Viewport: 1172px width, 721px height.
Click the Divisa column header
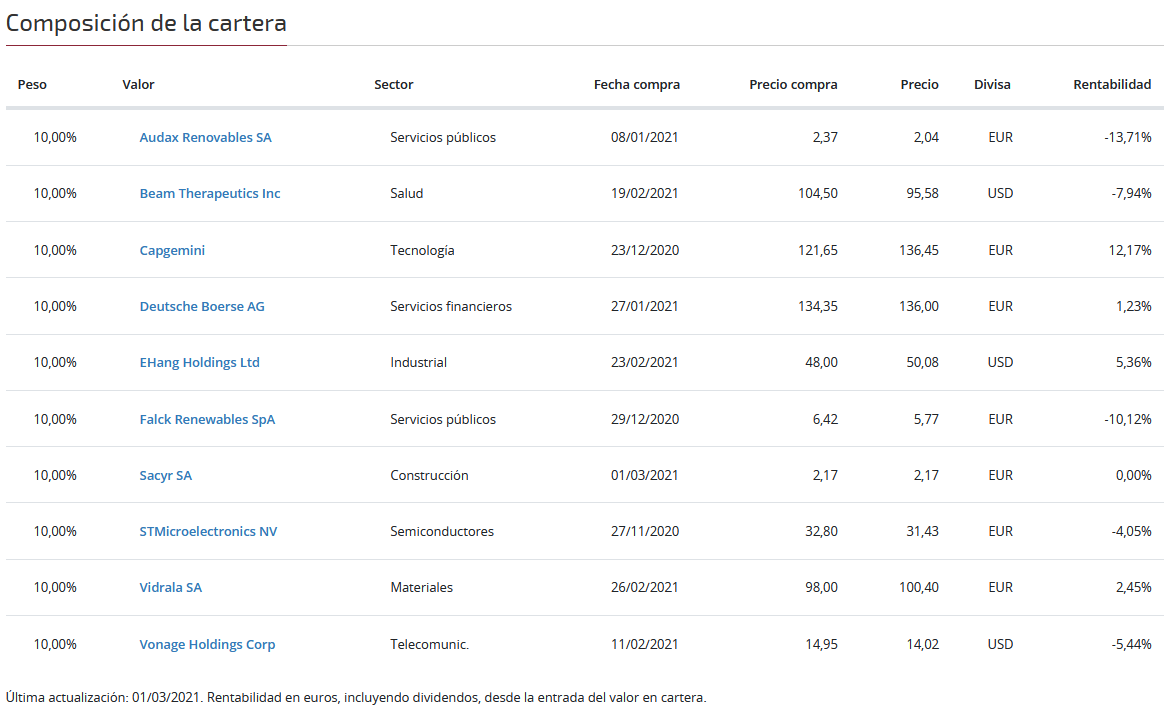[x=992, y=84]
